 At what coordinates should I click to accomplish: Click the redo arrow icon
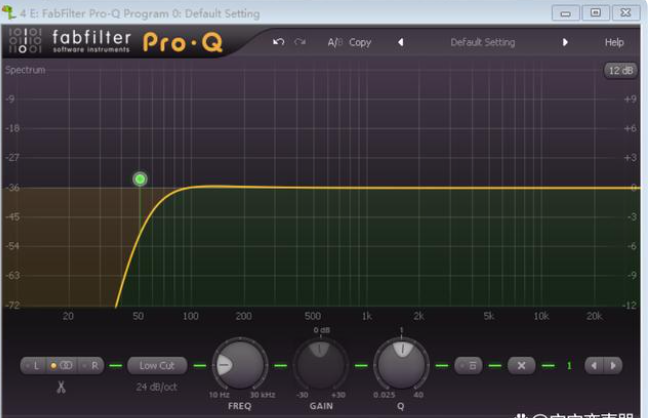pyautogui.click(x=300, y=42)
